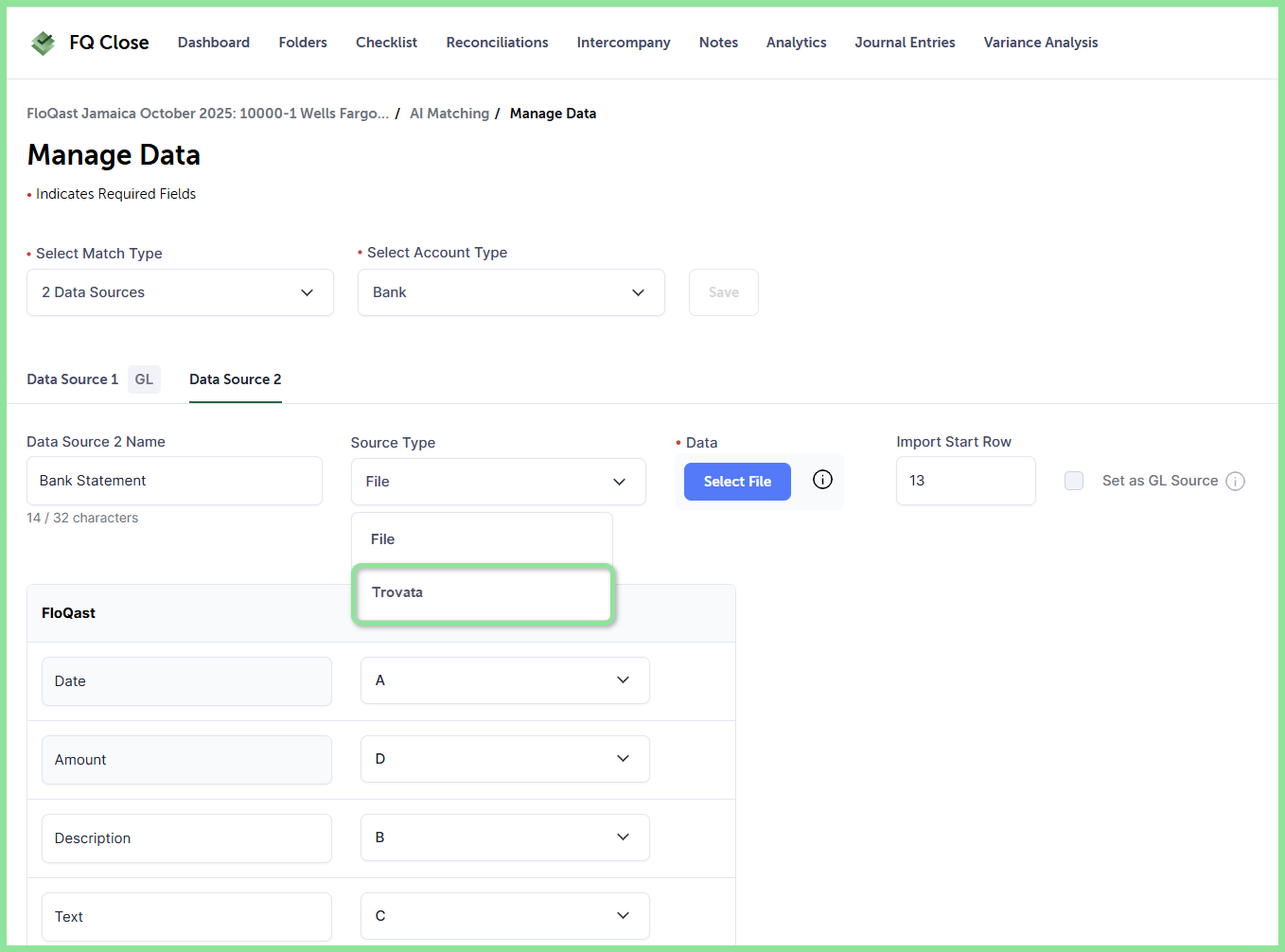
Task: Open the Amount column mapping dropdown
Action: click(505, 759)
